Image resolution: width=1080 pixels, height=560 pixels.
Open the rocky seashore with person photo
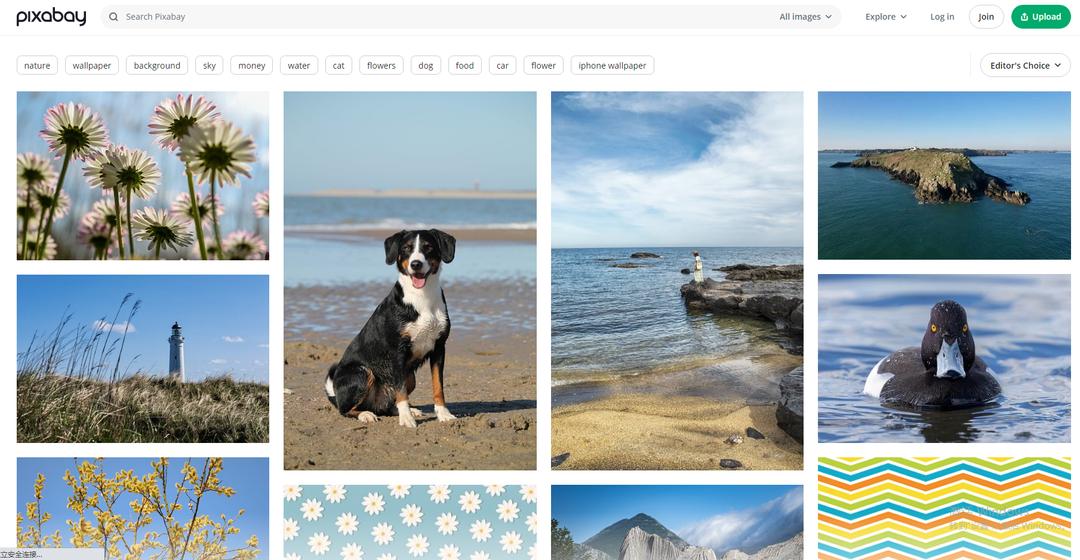tap(677, 280)
